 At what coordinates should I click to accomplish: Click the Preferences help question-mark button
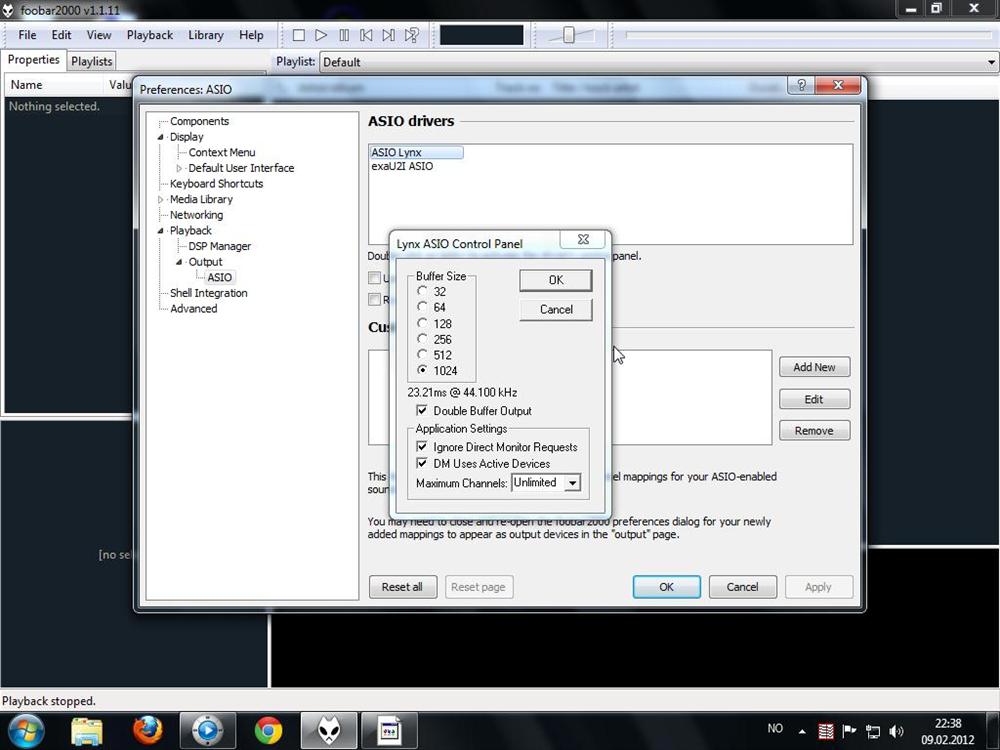[x=801, y=85]
